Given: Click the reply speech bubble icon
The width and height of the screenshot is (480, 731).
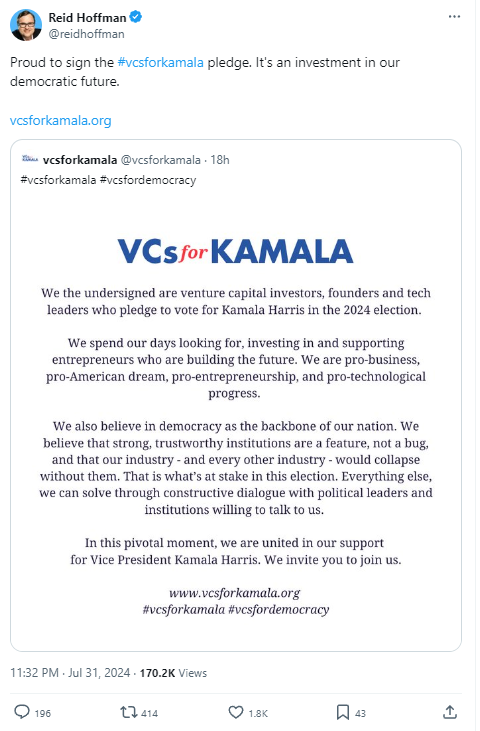Looking at the screenshot, I should 22,712.
